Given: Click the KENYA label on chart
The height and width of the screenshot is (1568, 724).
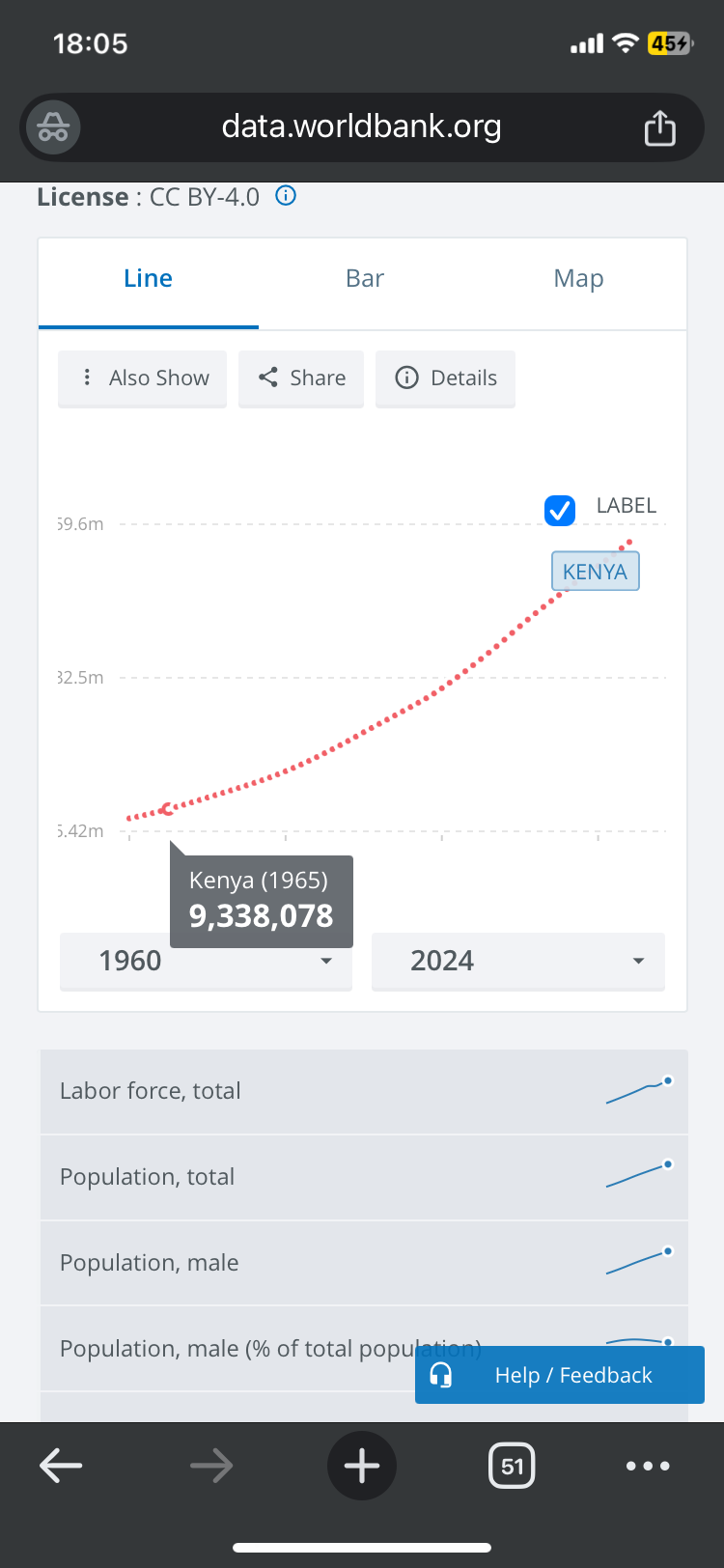Looking at the screenshot, I should [x=595, y=572].
